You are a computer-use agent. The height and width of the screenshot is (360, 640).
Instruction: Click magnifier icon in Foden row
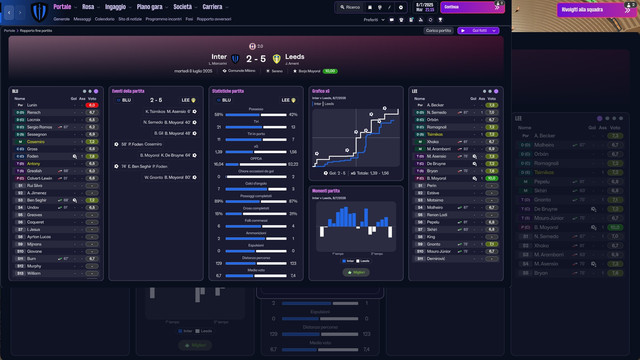coord(75,156)
